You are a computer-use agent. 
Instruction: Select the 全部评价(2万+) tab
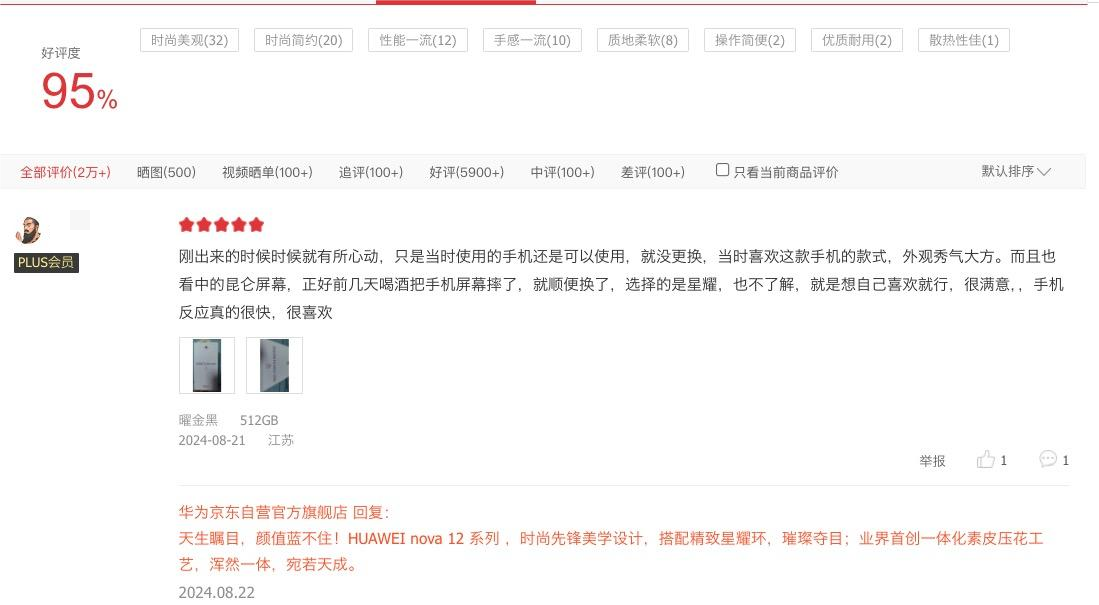pyautogui.click(x=65, y=172)
